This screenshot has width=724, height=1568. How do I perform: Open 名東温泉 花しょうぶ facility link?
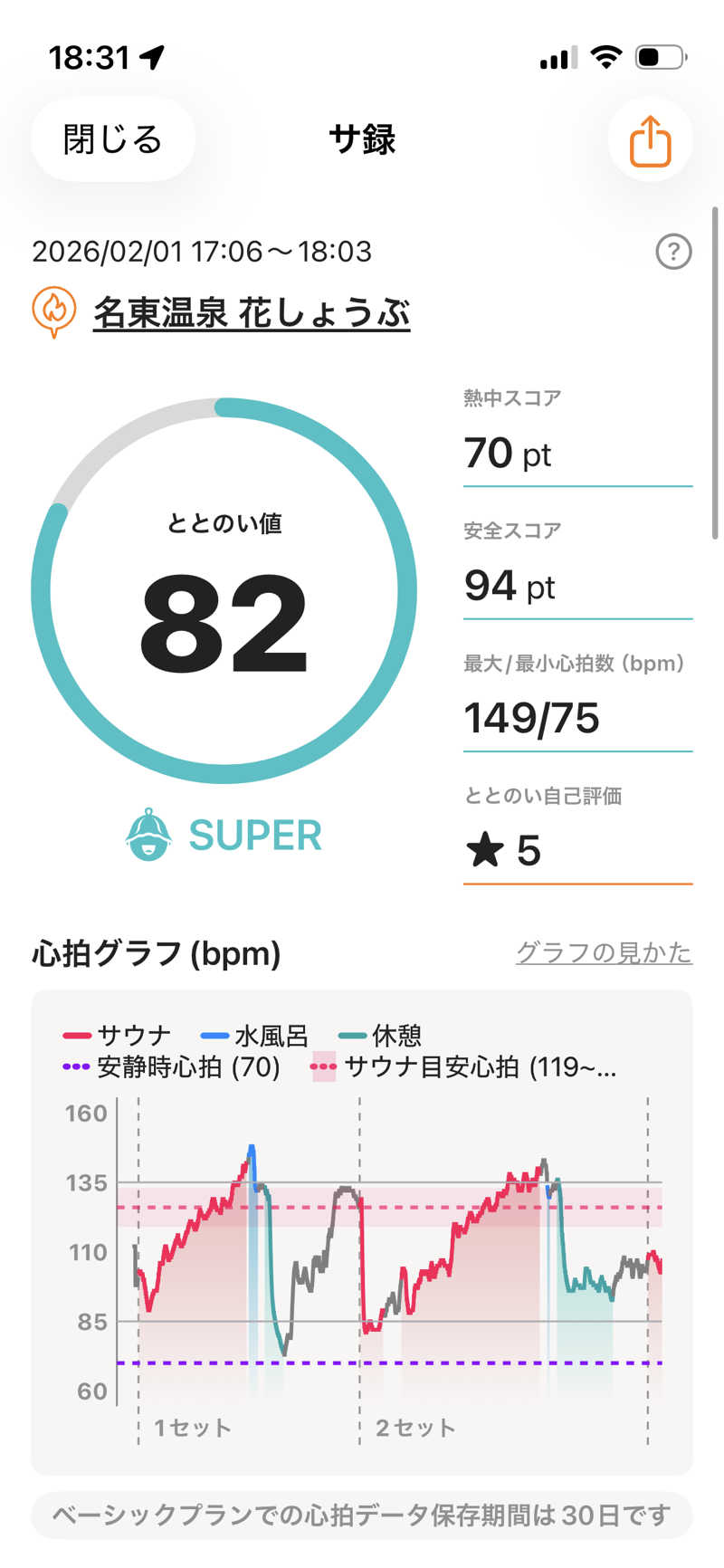coord(252,313)
